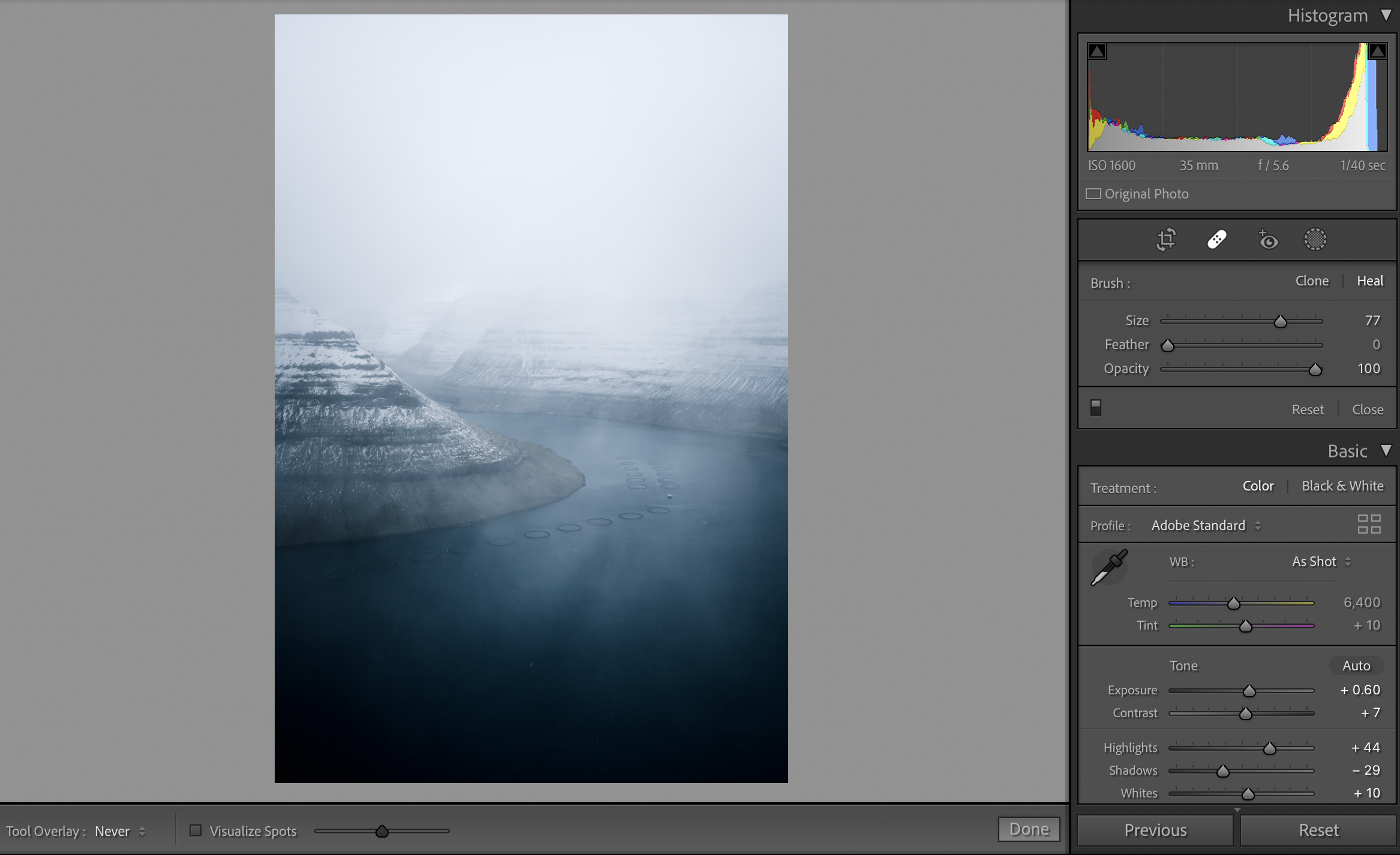The width and height of the screenshot is (1400, 855).
Task: Toggle the spot removal panel switch
Action: [1095, 408]
